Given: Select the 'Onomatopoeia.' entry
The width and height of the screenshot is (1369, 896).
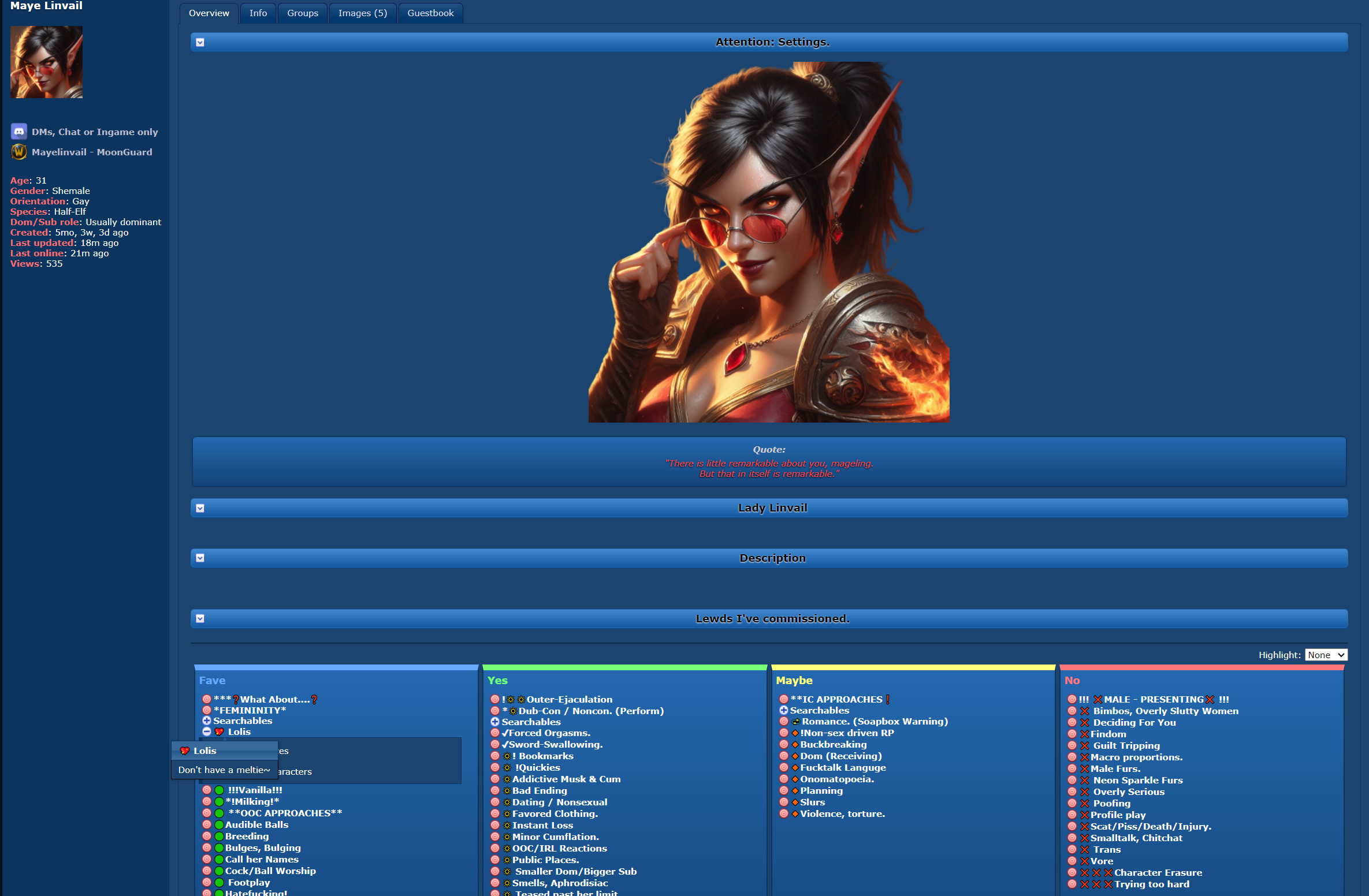Looking at the screenshot, I should [x=837, y=779].
